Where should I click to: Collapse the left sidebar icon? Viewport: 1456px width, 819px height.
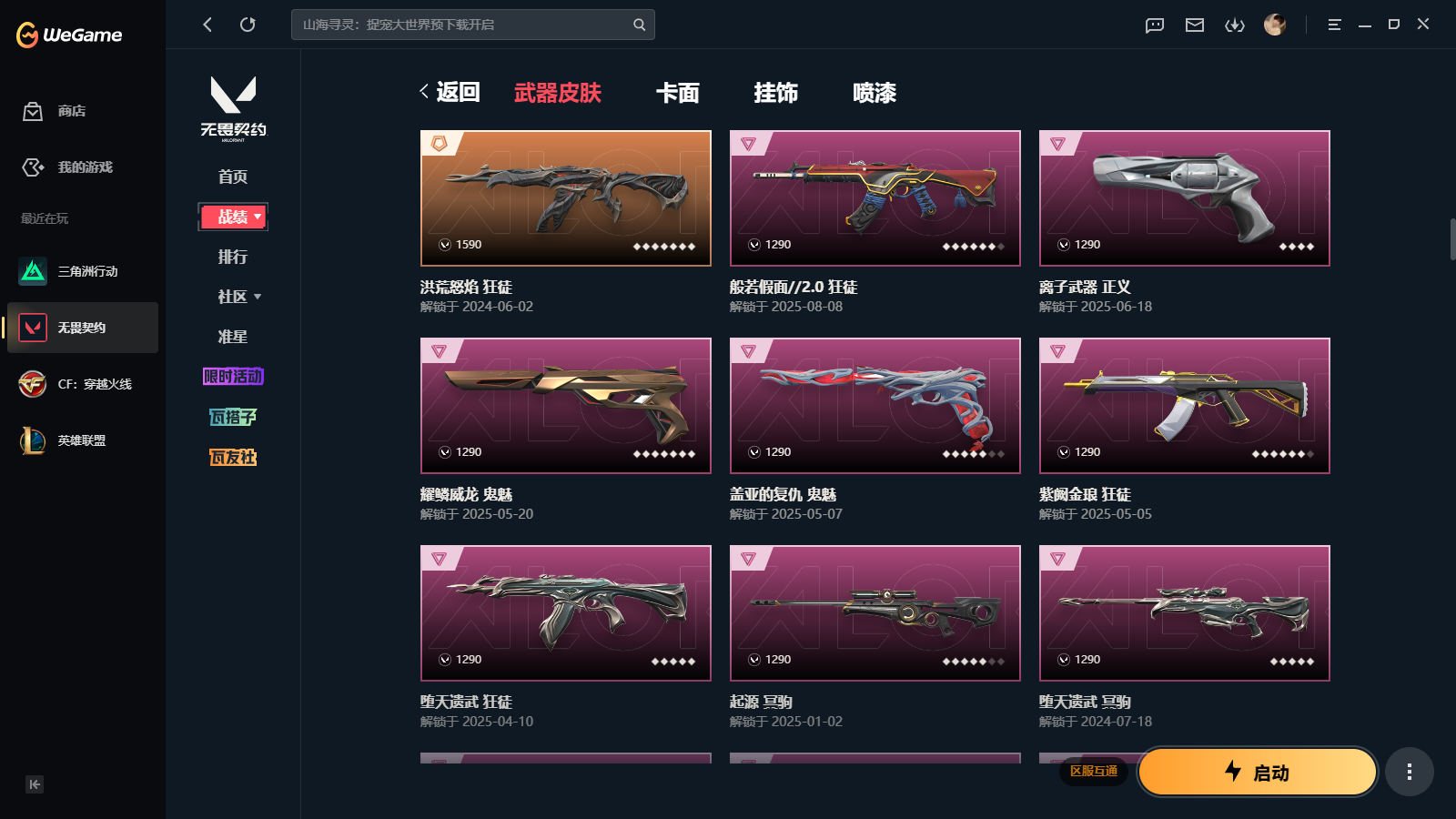tap(35, 784)
